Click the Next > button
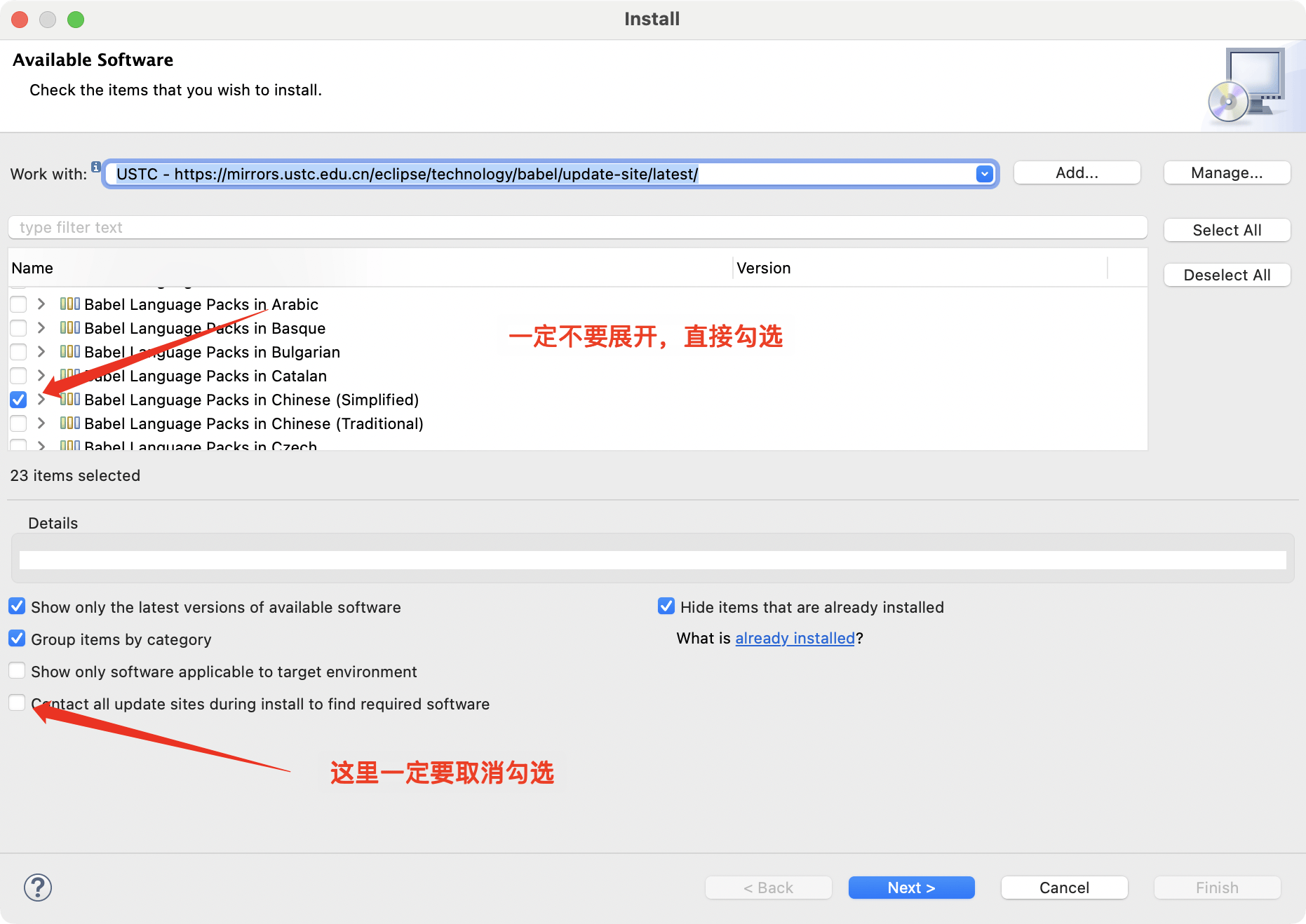The width and height of the screenshot is (1306, 924). (x=911, y=888)
